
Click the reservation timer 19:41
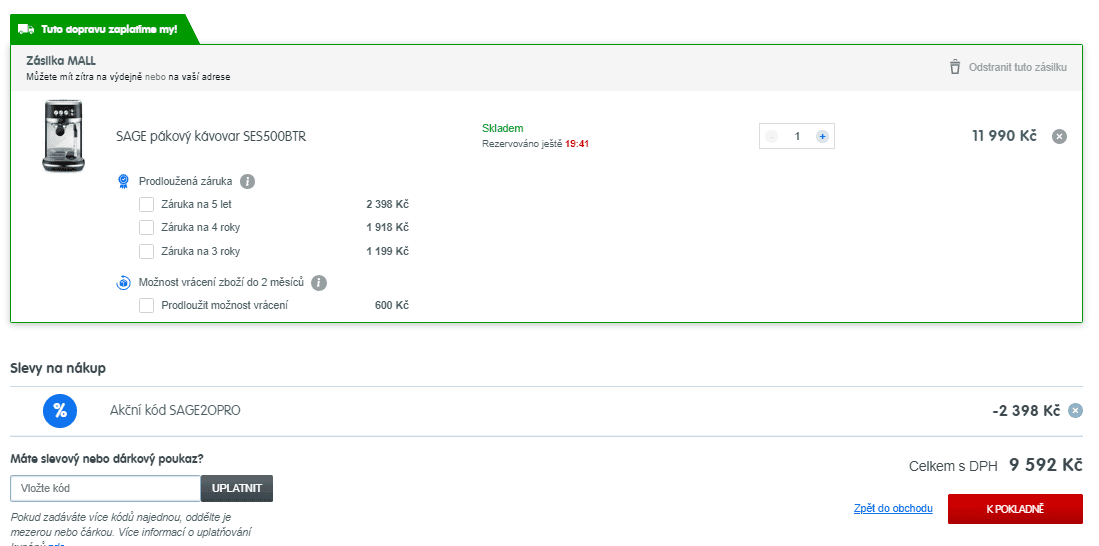click(x=577, y=144)
